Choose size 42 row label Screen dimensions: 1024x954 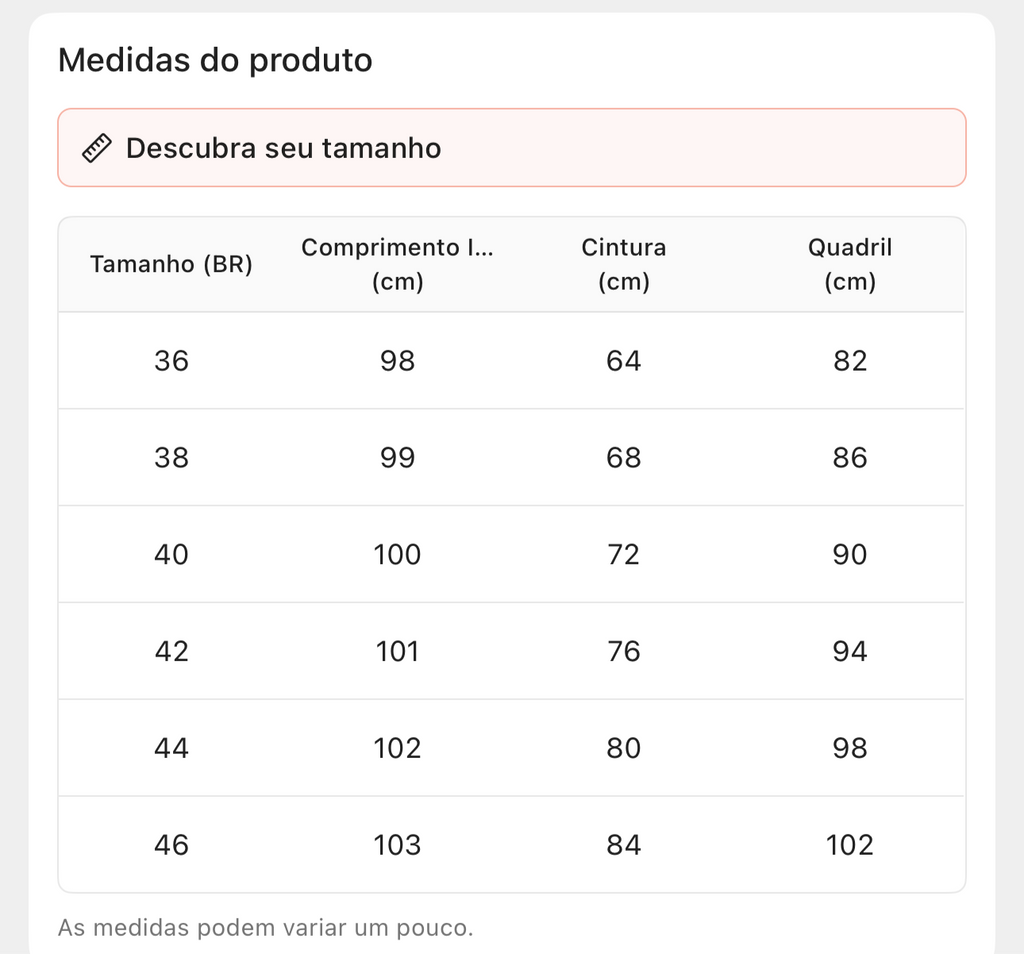pos(171,652)
